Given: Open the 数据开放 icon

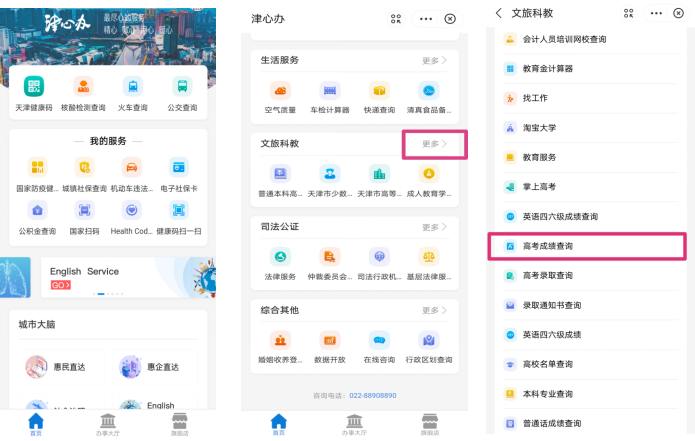Looking at the screenshot, I should (x=329, y=340).
